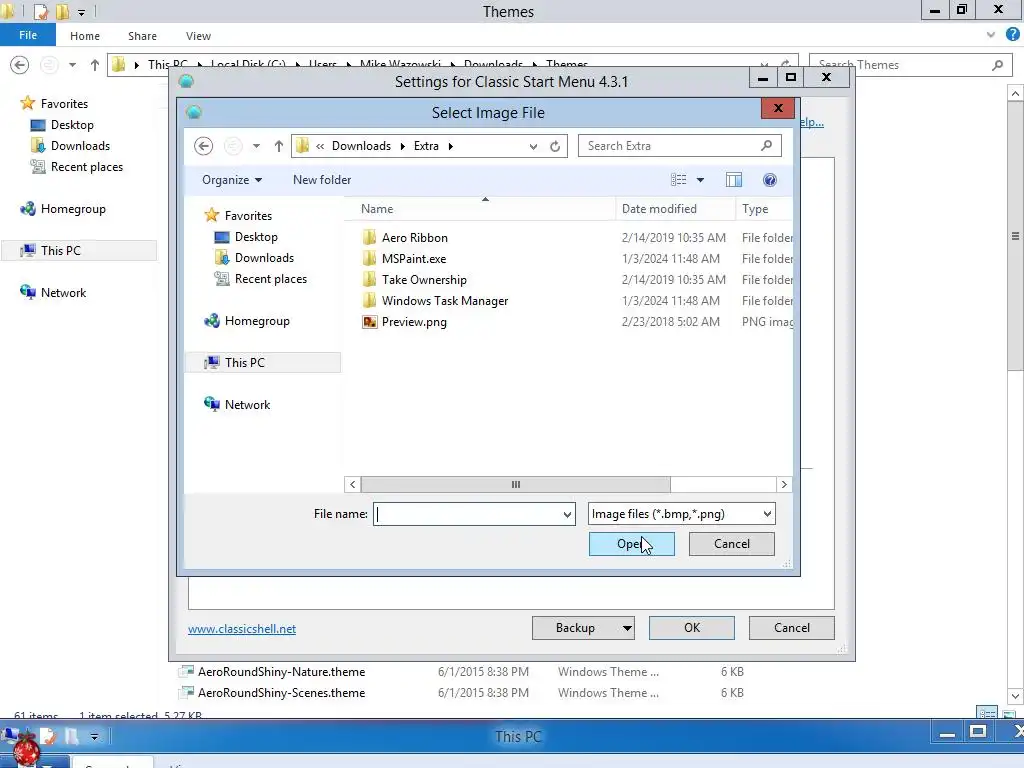
Task: Select Desktop in Themes window sidebar
Action: [x=72, y=125]
